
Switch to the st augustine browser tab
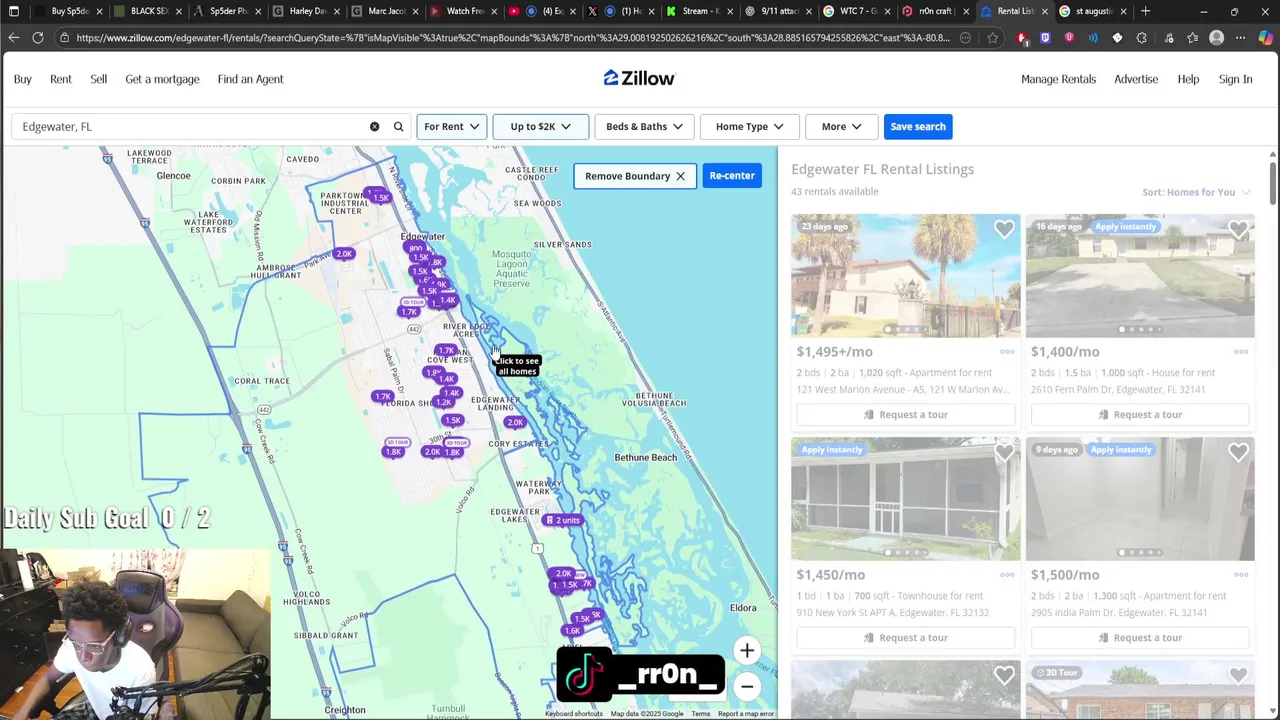tap(1092, 11)
